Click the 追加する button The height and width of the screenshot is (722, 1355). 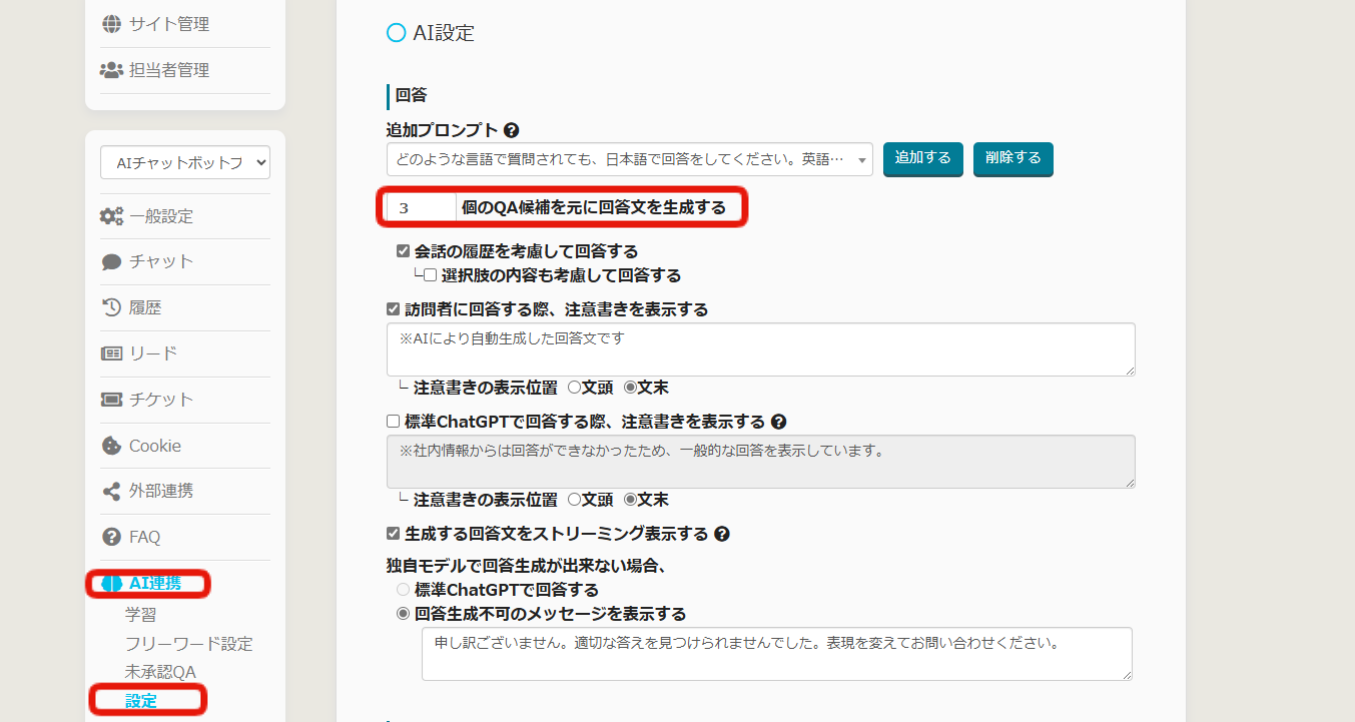tap(922, 158)
